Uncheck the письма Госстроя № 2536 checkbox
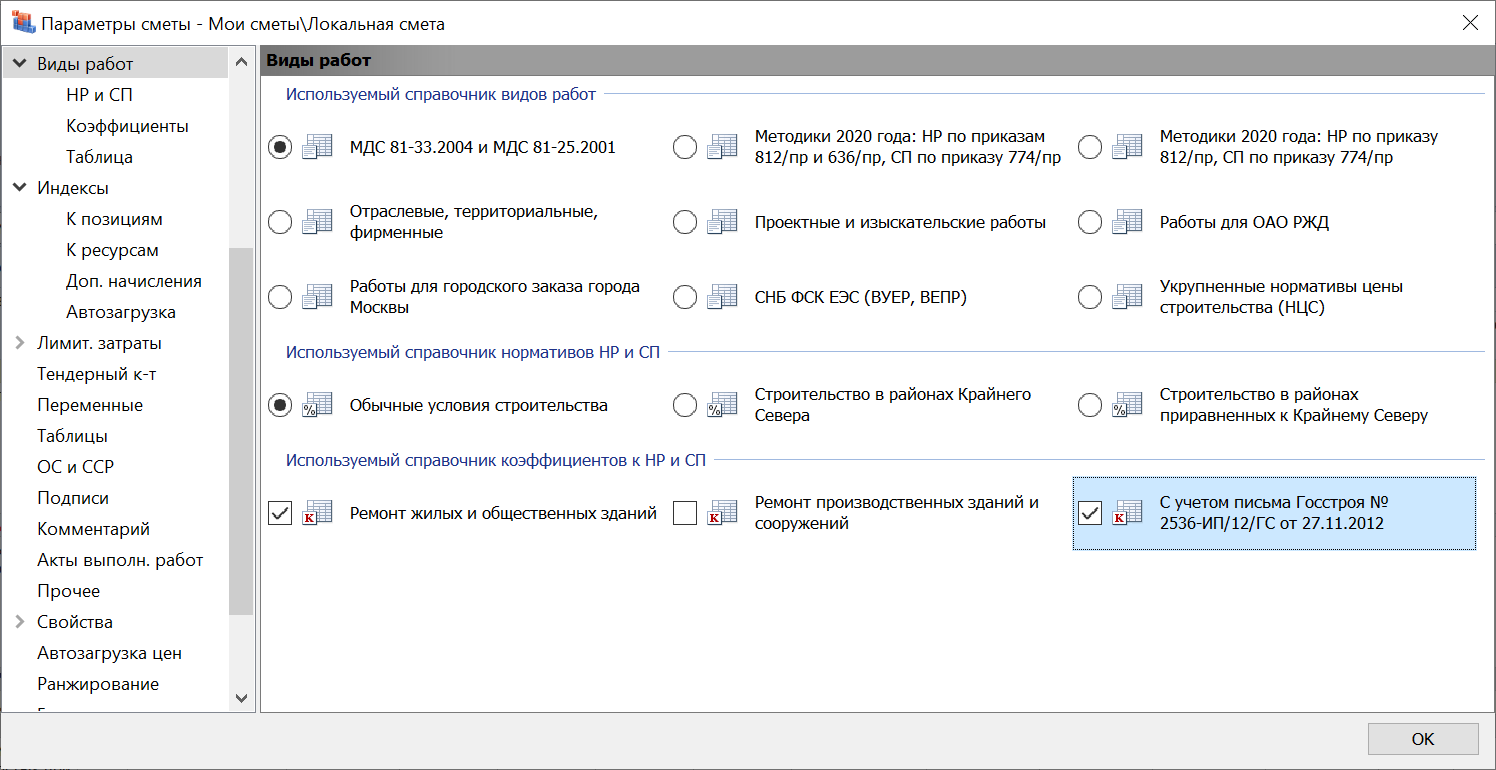Screen dimensions: 1496x770 pos(1090,513)
